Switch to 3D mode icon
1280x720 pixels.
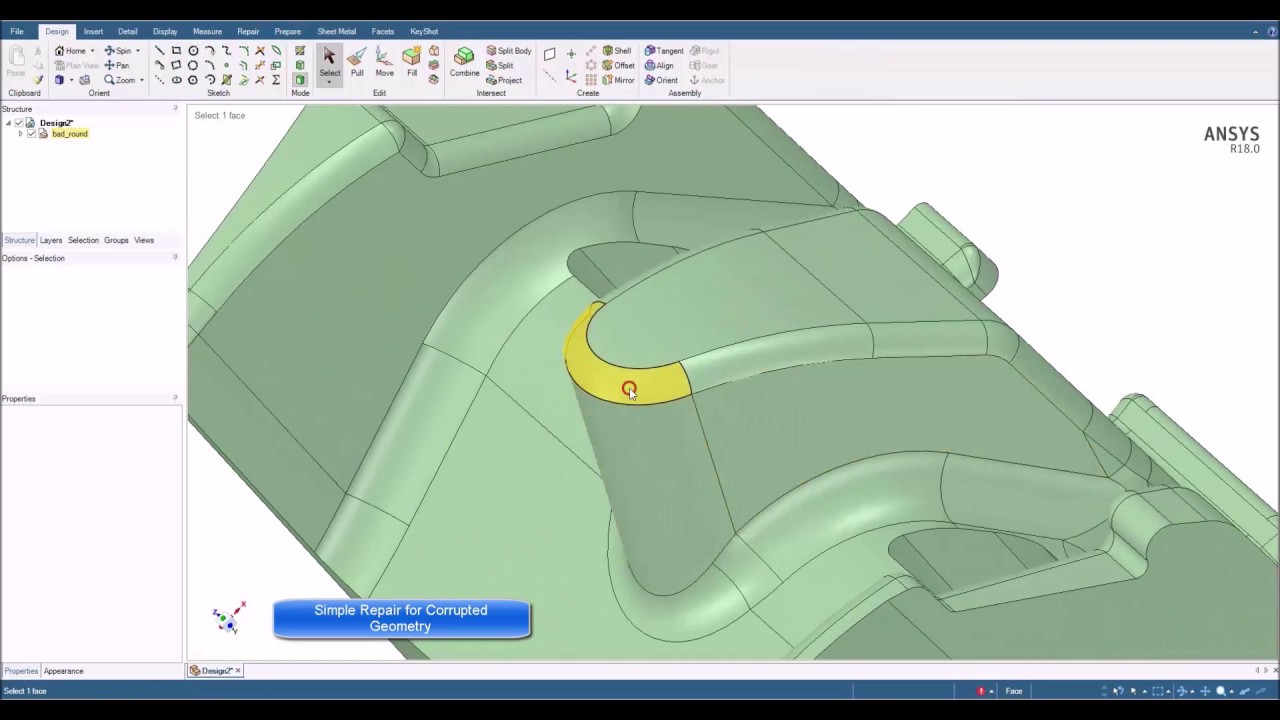tap(300, 80)
